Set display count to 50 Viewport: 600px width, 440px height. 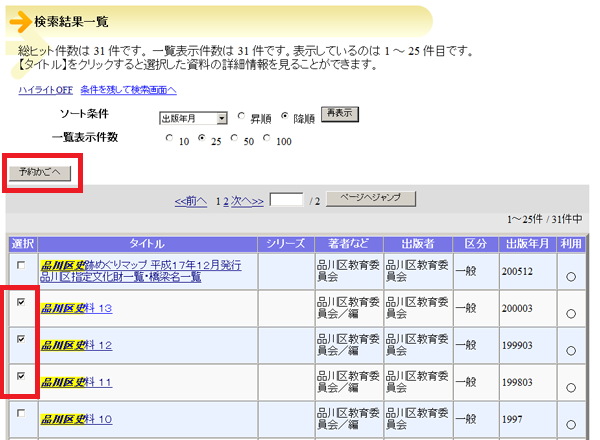[234, 138]
